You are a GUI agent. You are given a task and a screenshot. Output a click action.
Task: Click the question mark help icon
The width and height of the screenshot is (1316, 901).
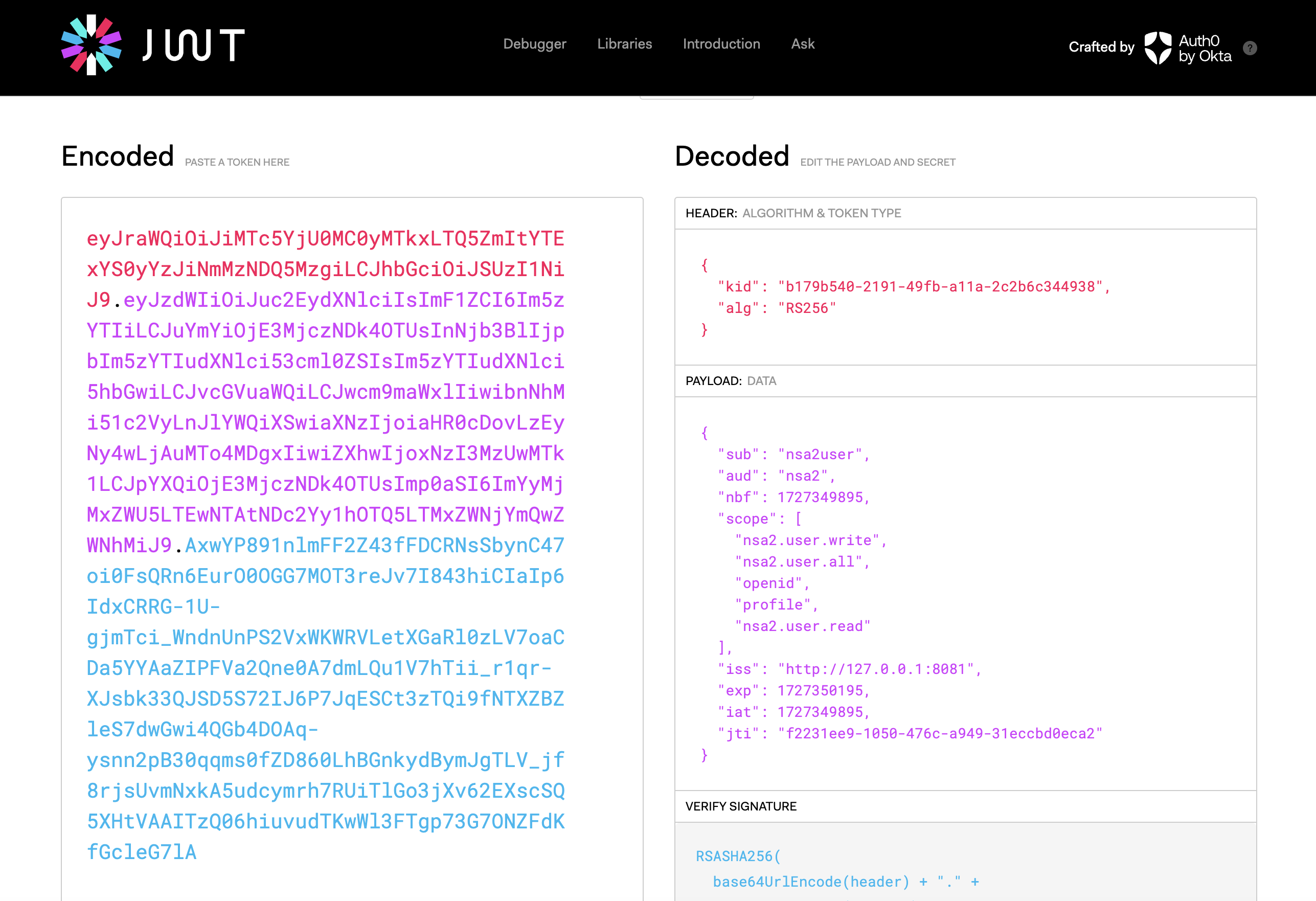(x=1250, y=48)
